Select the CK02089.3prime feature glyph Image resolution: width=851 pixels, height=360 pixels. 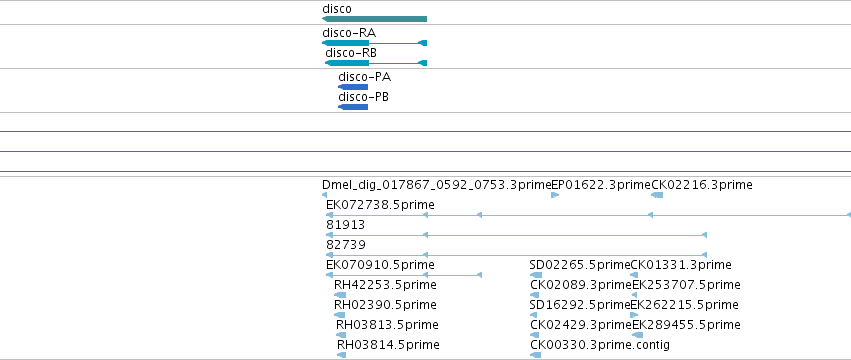click(535, 295)
